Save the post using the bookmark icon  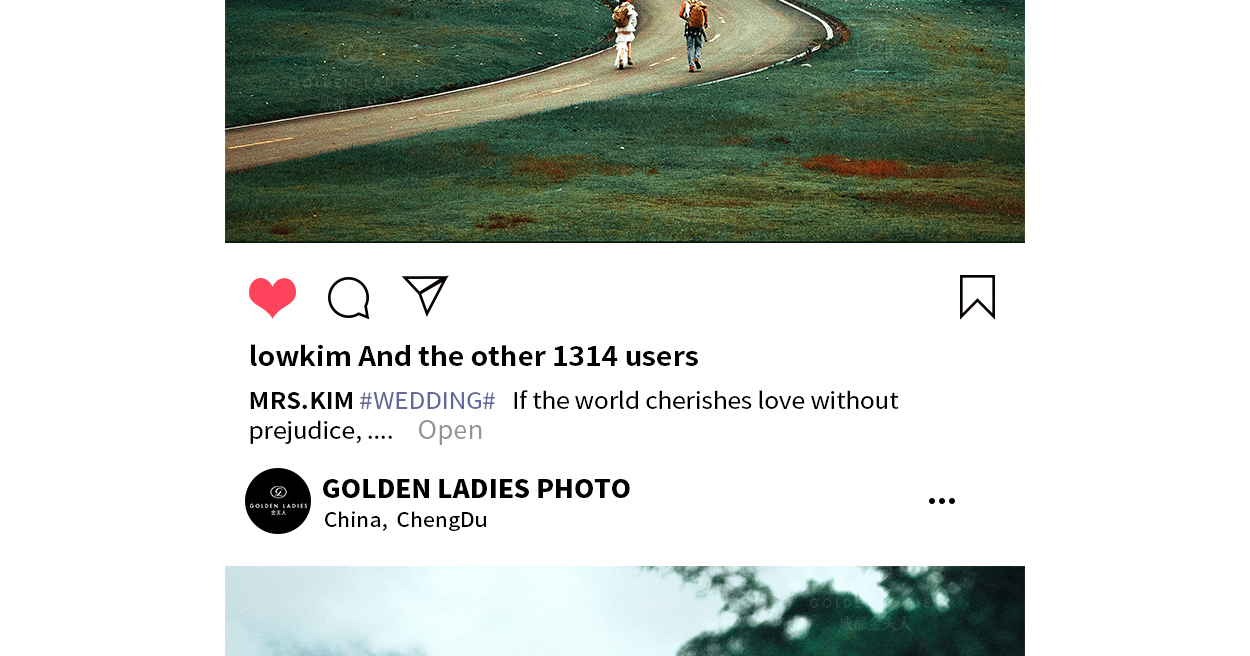pos(977,297)
